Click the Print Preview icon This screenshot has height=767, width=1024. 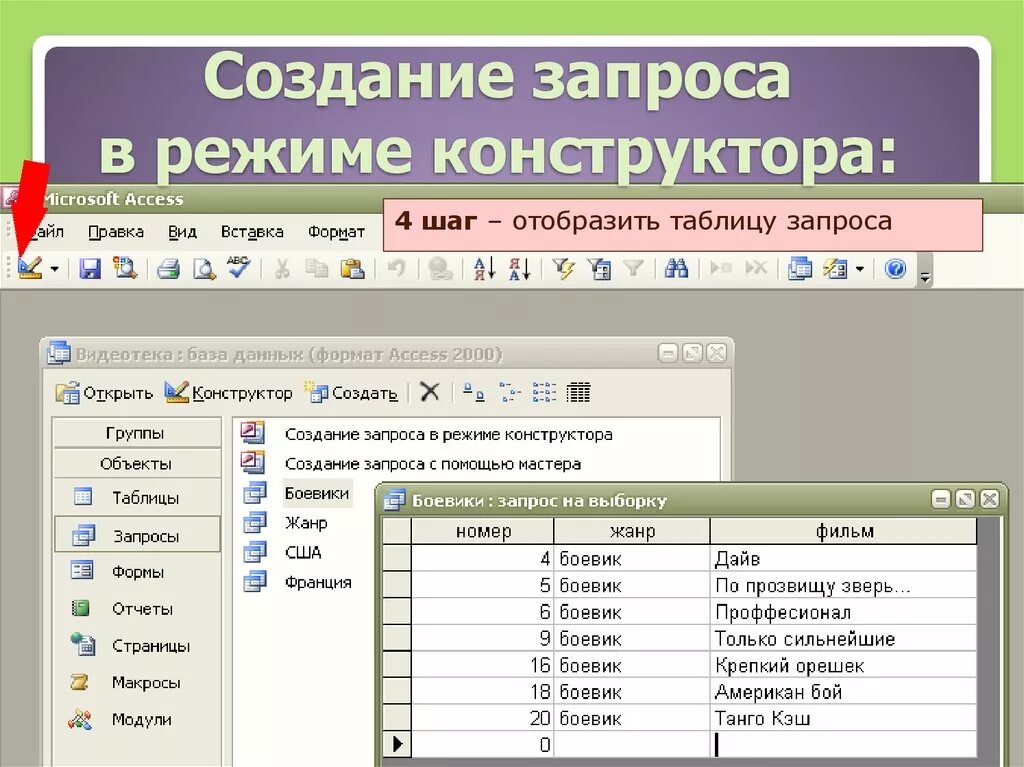click(204, 269)
